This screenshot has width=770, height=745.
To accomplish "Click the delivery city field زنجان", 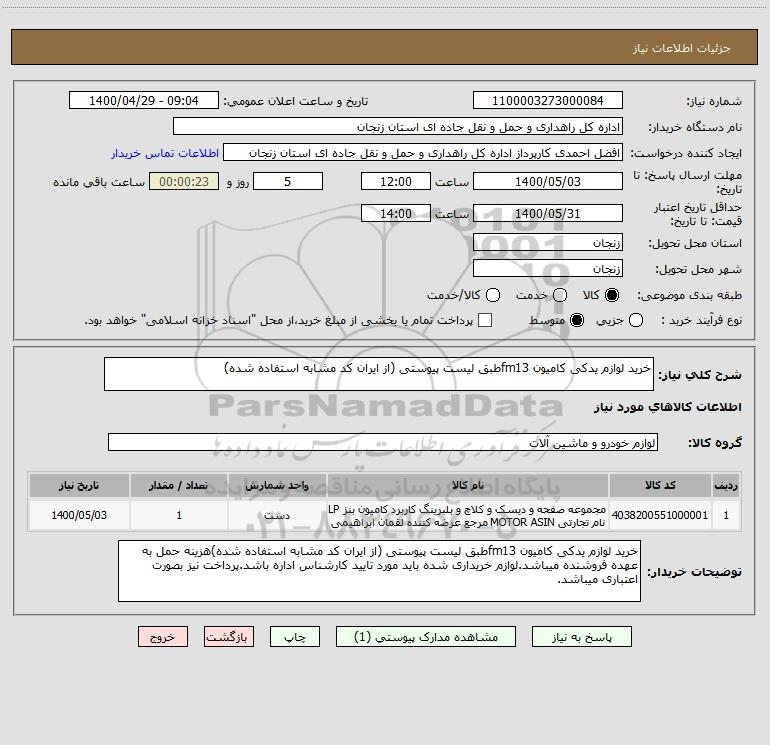I will point(548,268).
